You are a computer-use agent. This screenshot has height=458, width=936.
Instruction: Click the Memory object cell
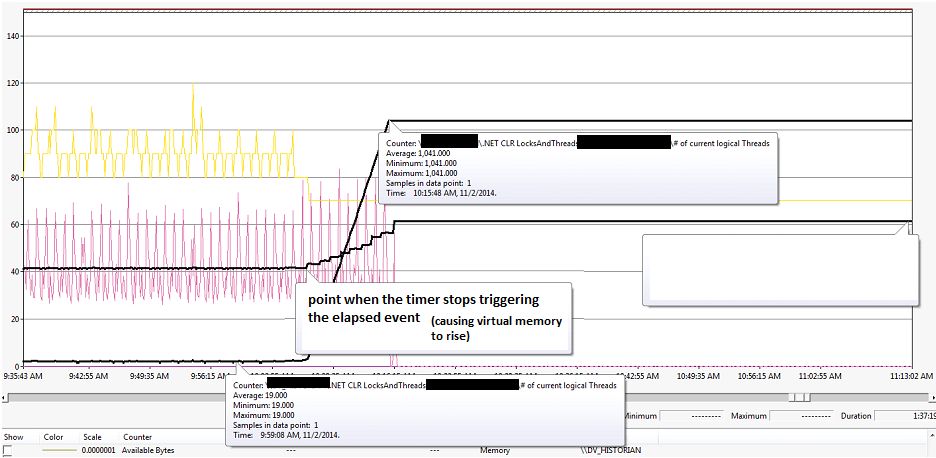495,450
